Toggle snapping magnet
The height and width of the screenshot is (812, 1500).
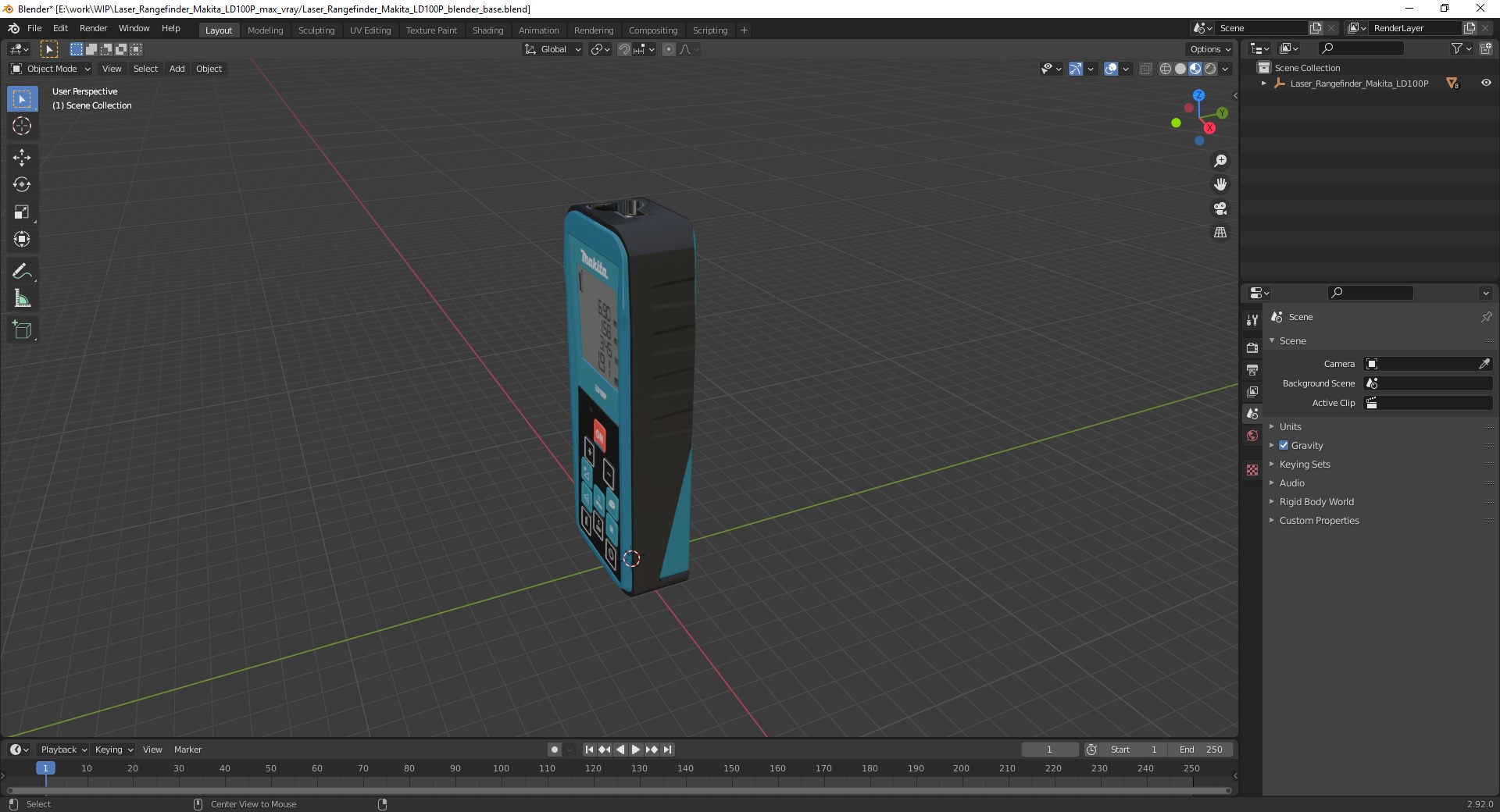coord(623,49)
